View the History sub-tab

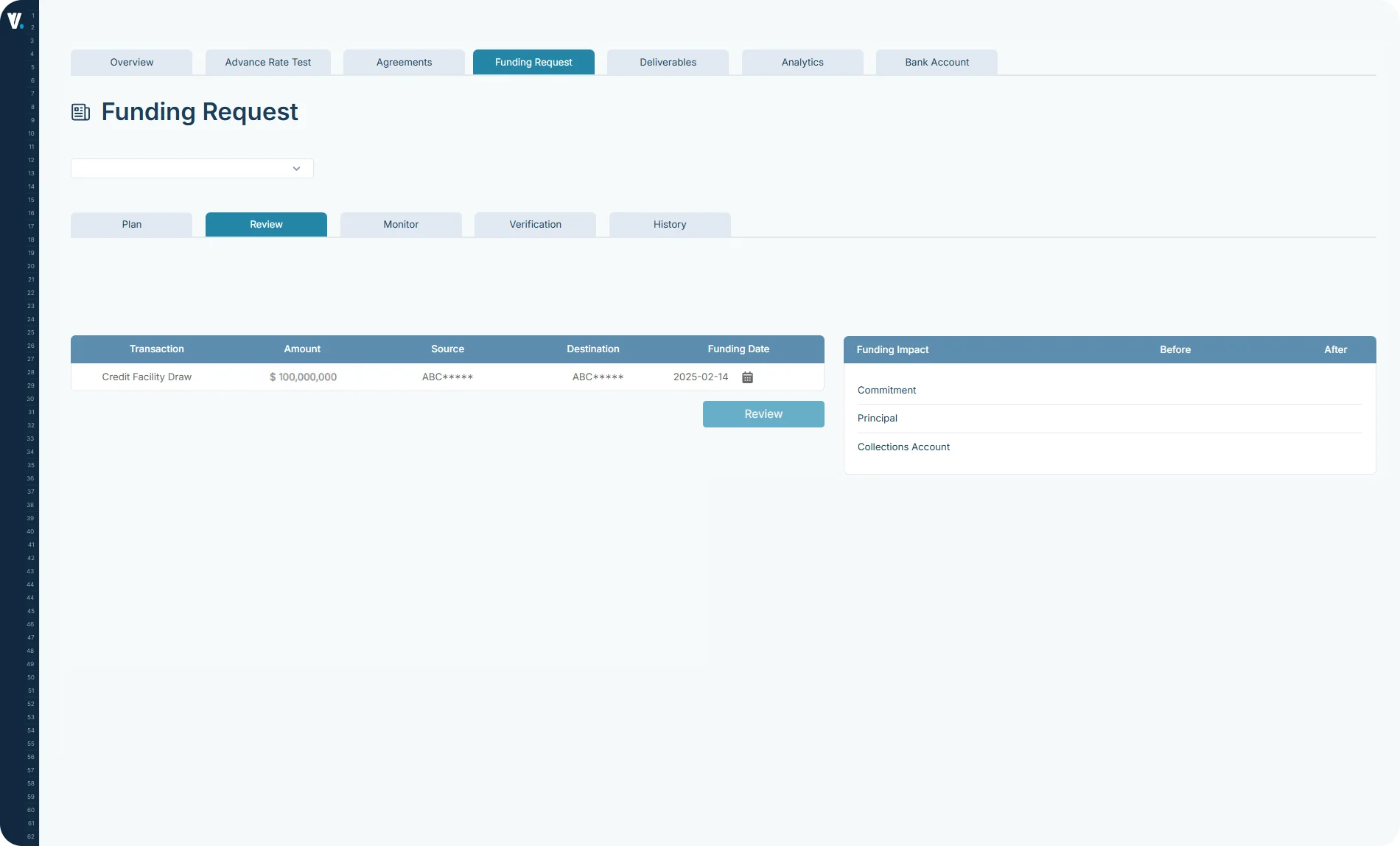[669, 224]
